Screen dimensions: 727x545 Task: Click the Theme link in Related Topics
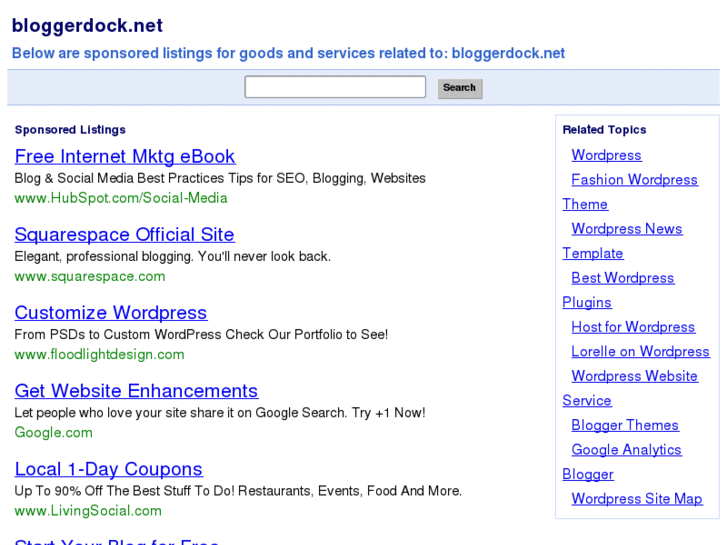(585, 204)
